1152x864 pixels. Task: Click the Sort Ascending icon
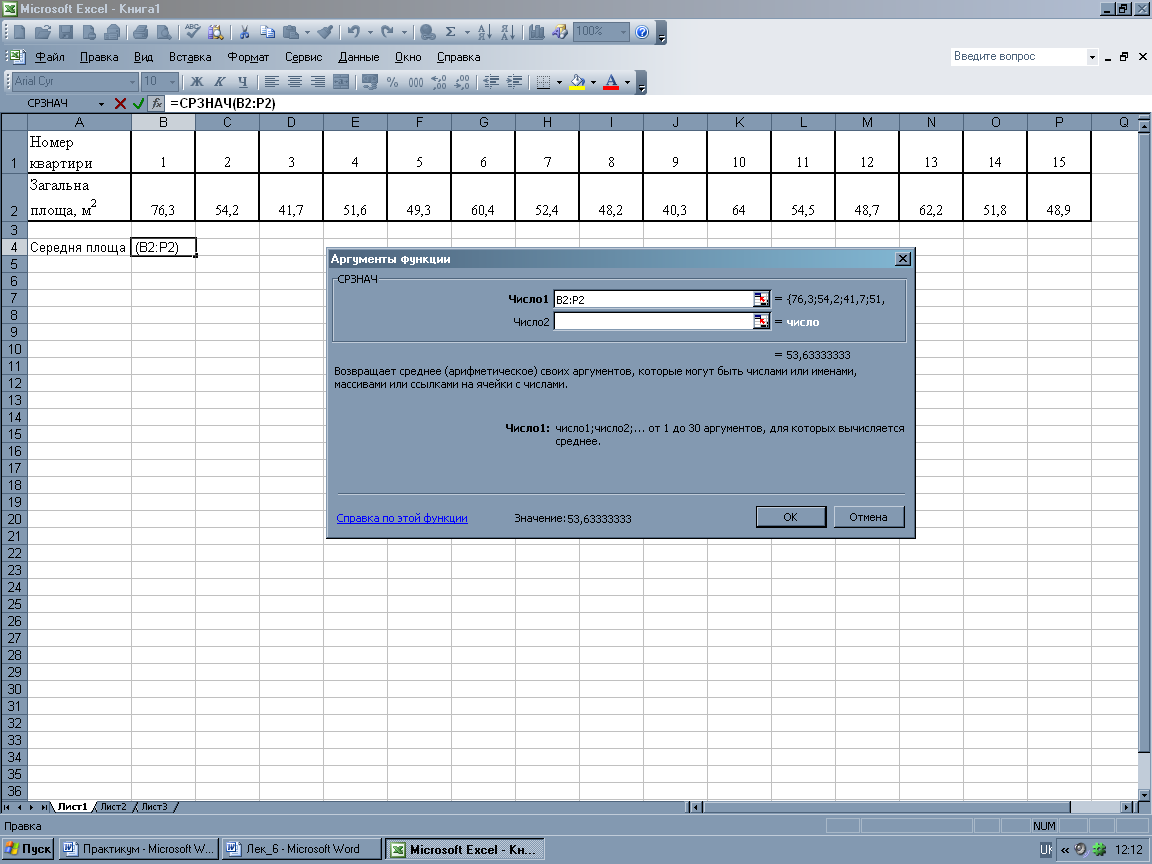tap(485, 32)
